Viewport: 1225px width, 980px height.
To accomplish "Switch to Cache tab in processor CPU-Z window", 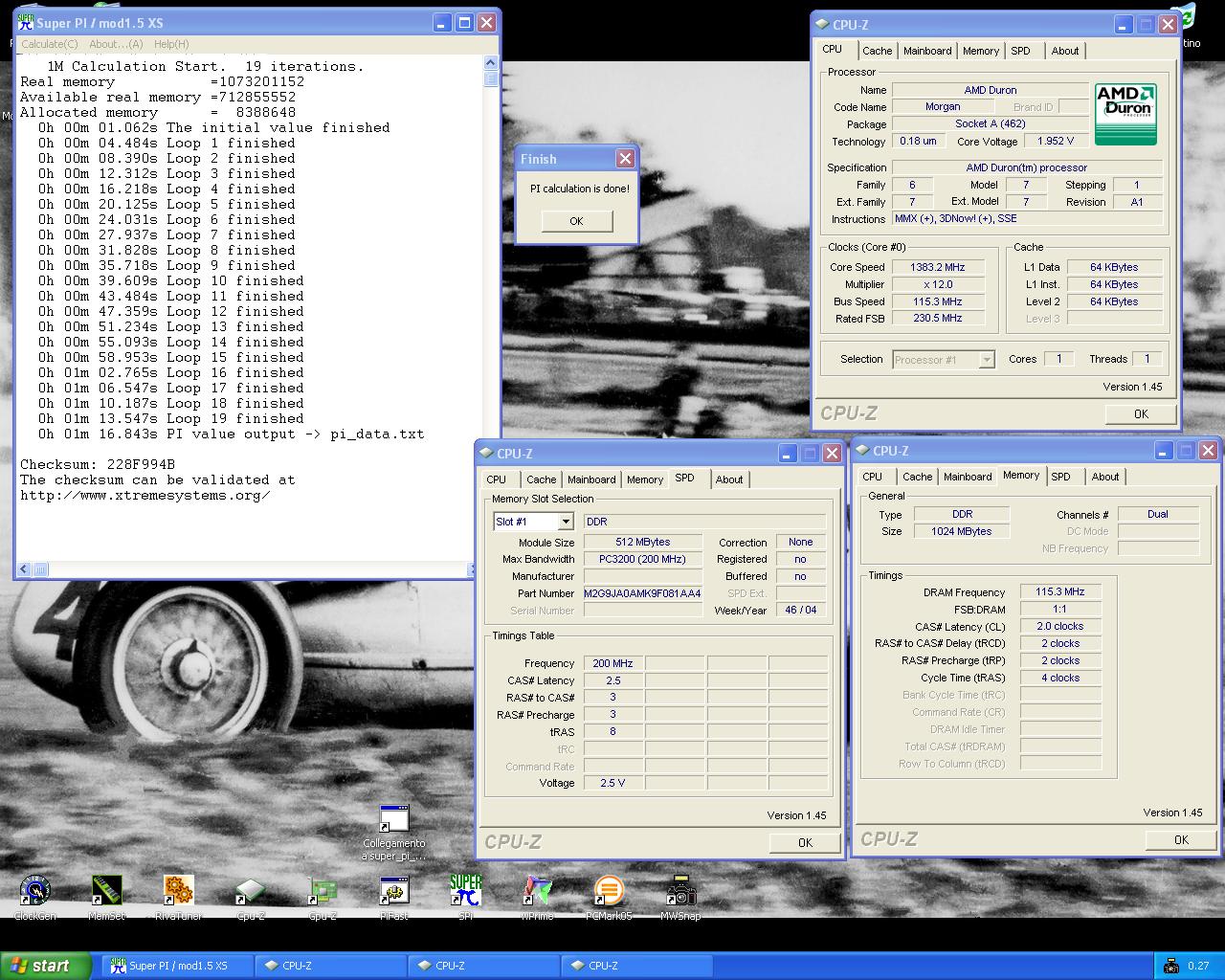I will pos(877,51).
